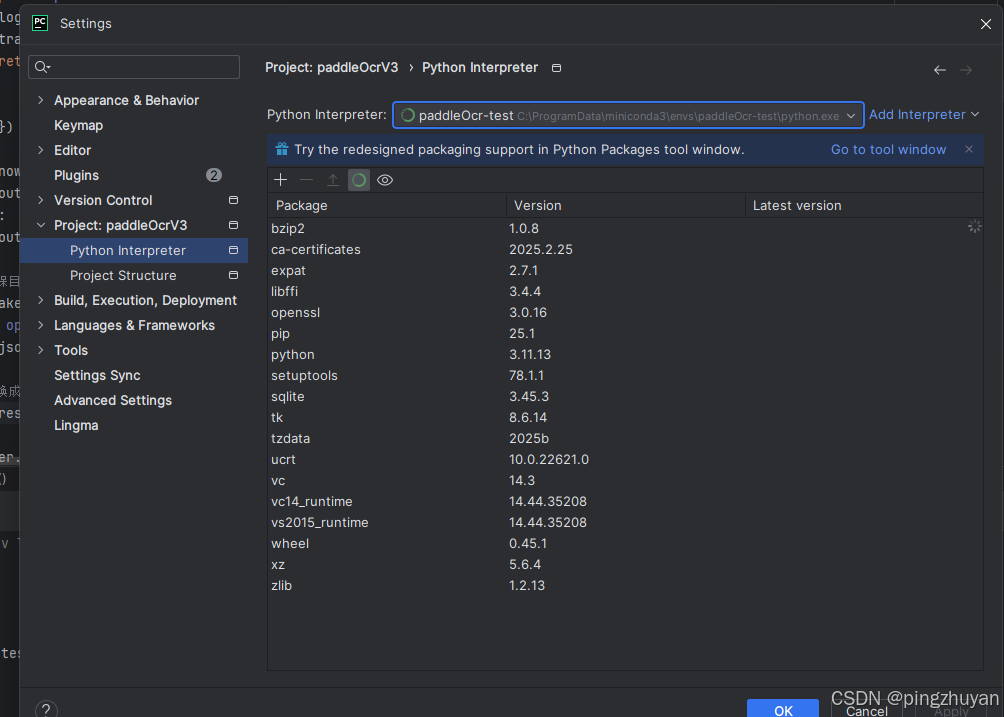This screenshot has height=717, width=1004.
Task: Expand Languages & Frameworks section
Action: point(41,325)
